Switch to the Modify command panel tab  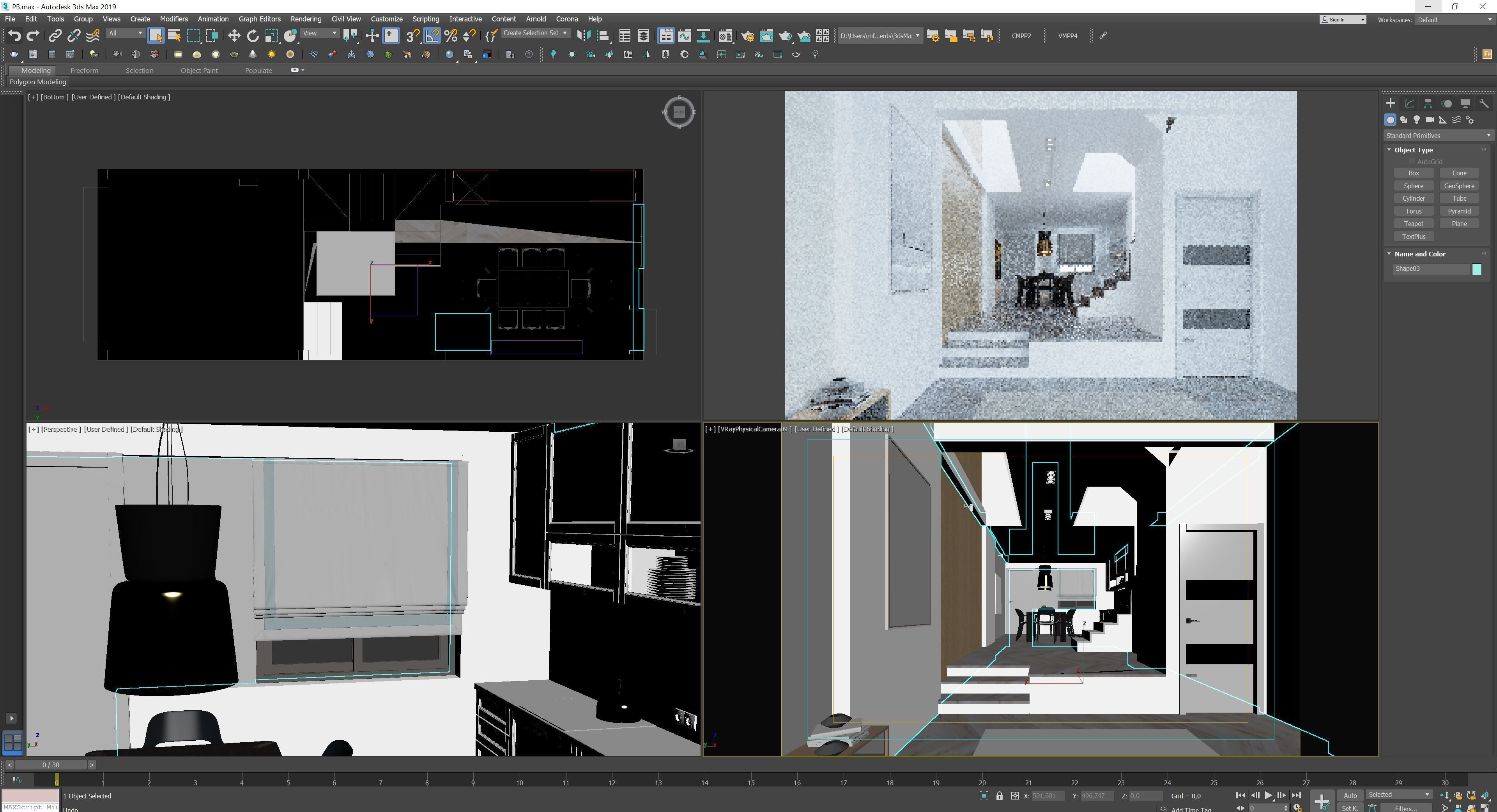(1409, 103)
